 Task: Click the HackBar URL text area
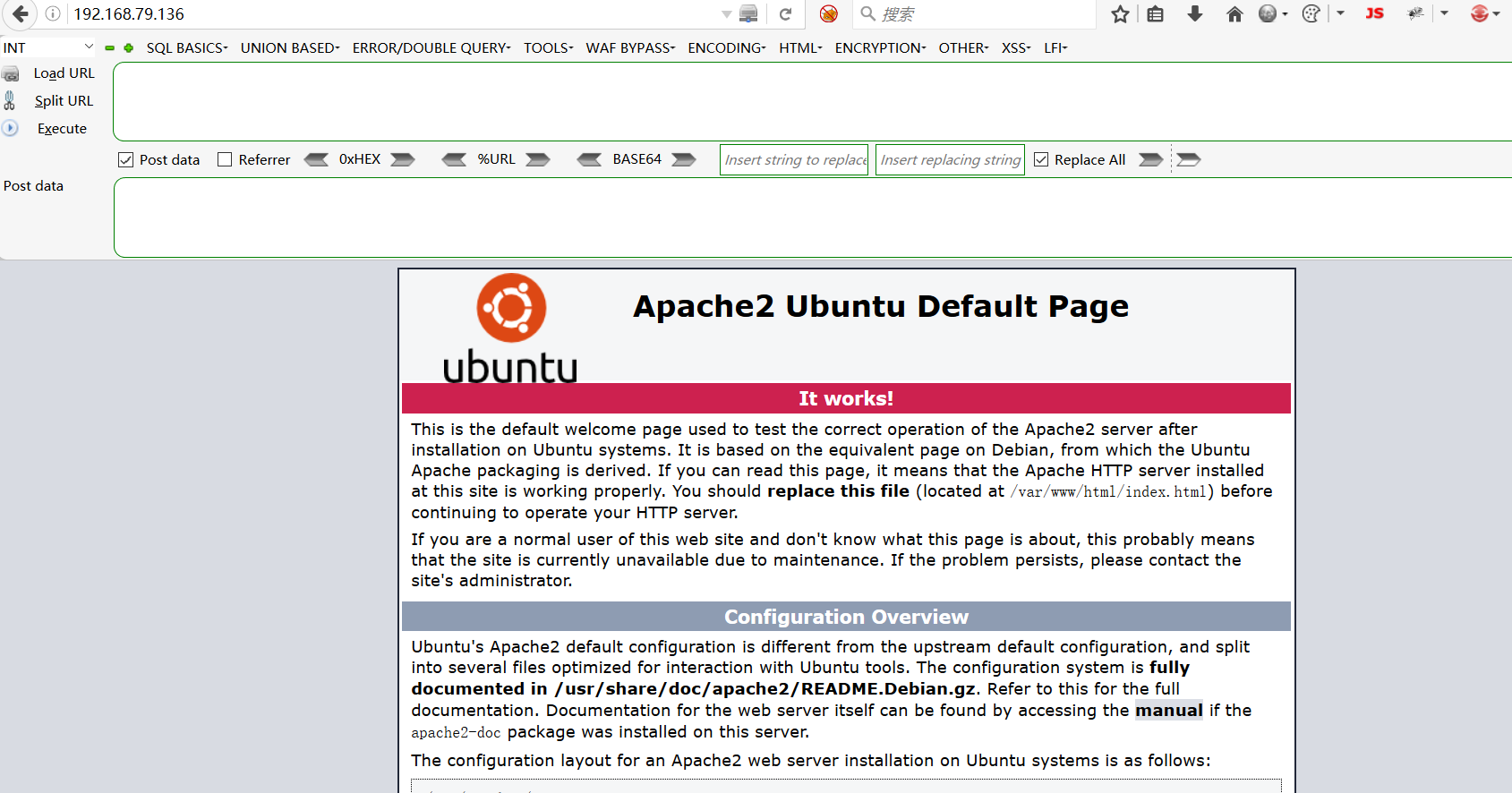pyautogui.click(x=812, y=101)
